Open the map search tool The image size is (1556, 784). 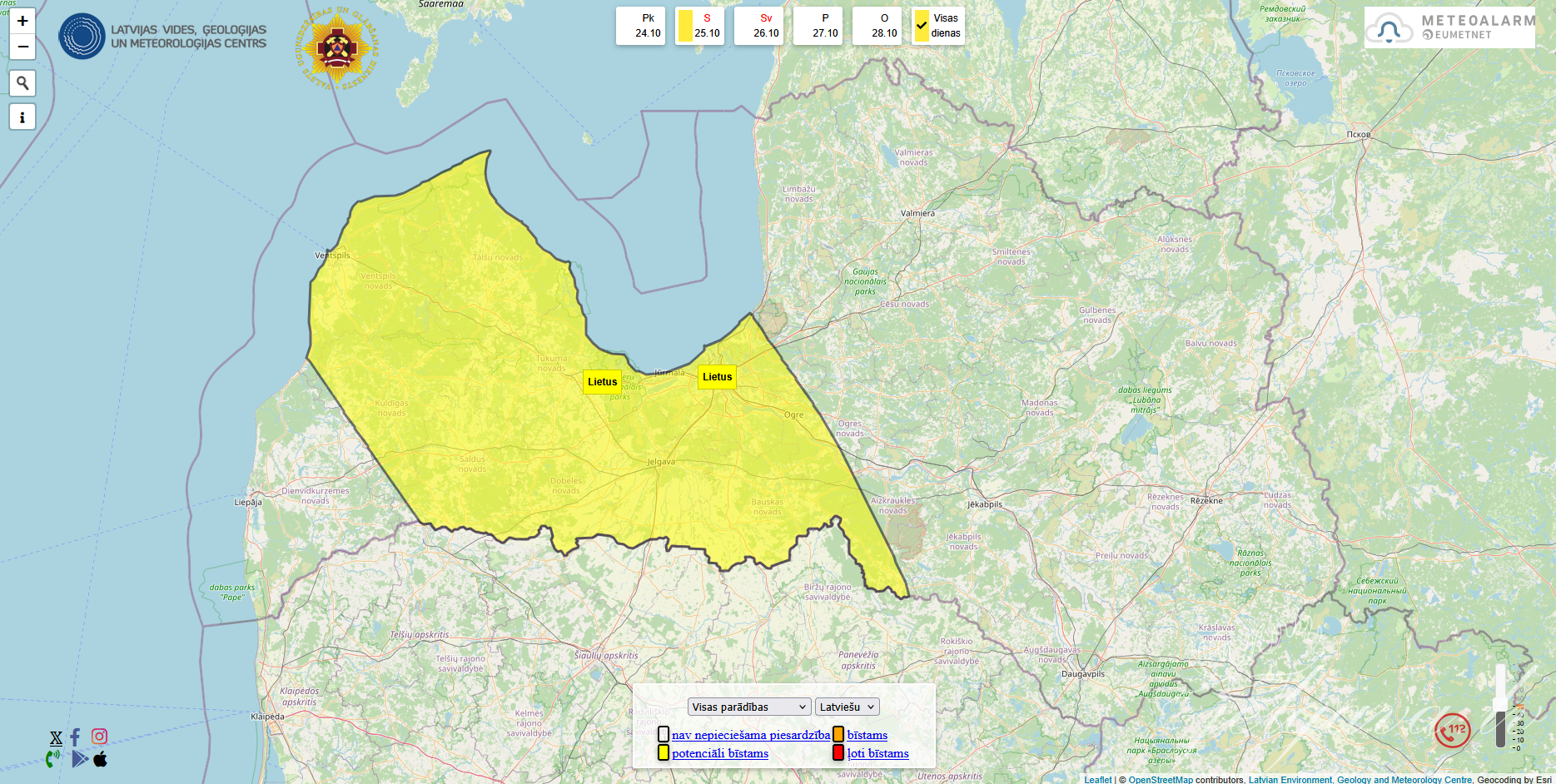click(22, 83)
